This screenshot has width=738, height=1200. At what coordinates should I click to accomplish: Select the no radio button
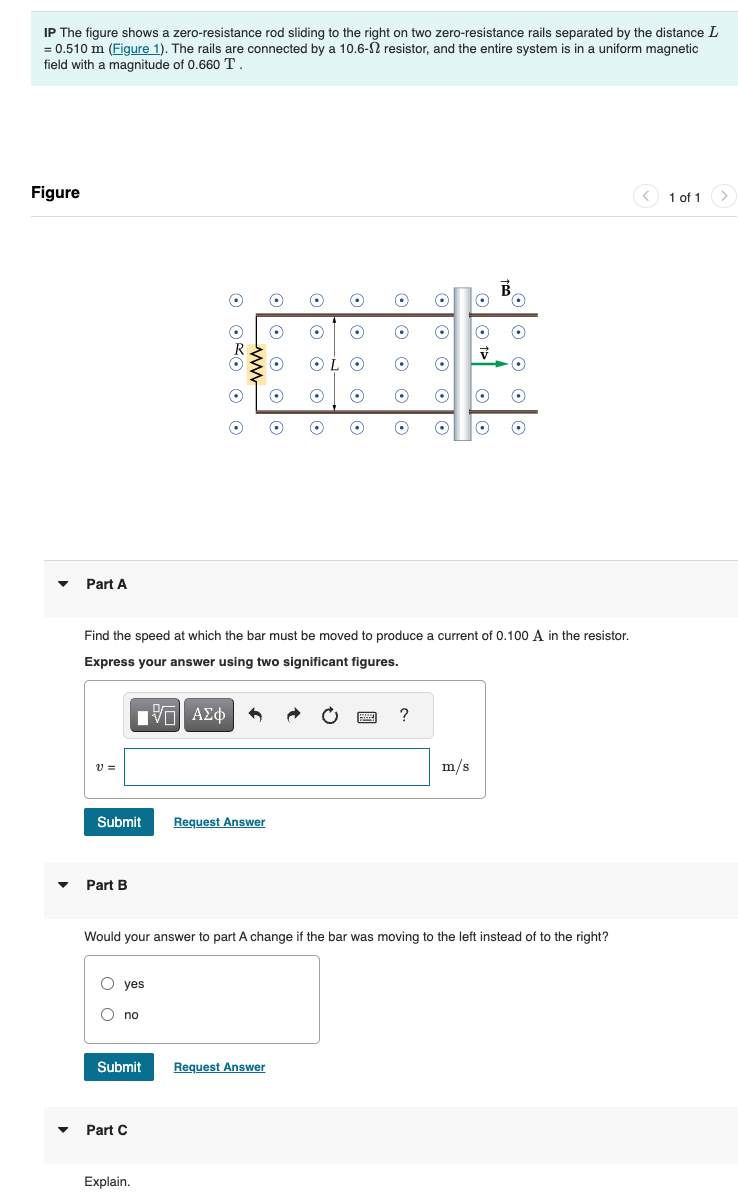(105, 1014)
